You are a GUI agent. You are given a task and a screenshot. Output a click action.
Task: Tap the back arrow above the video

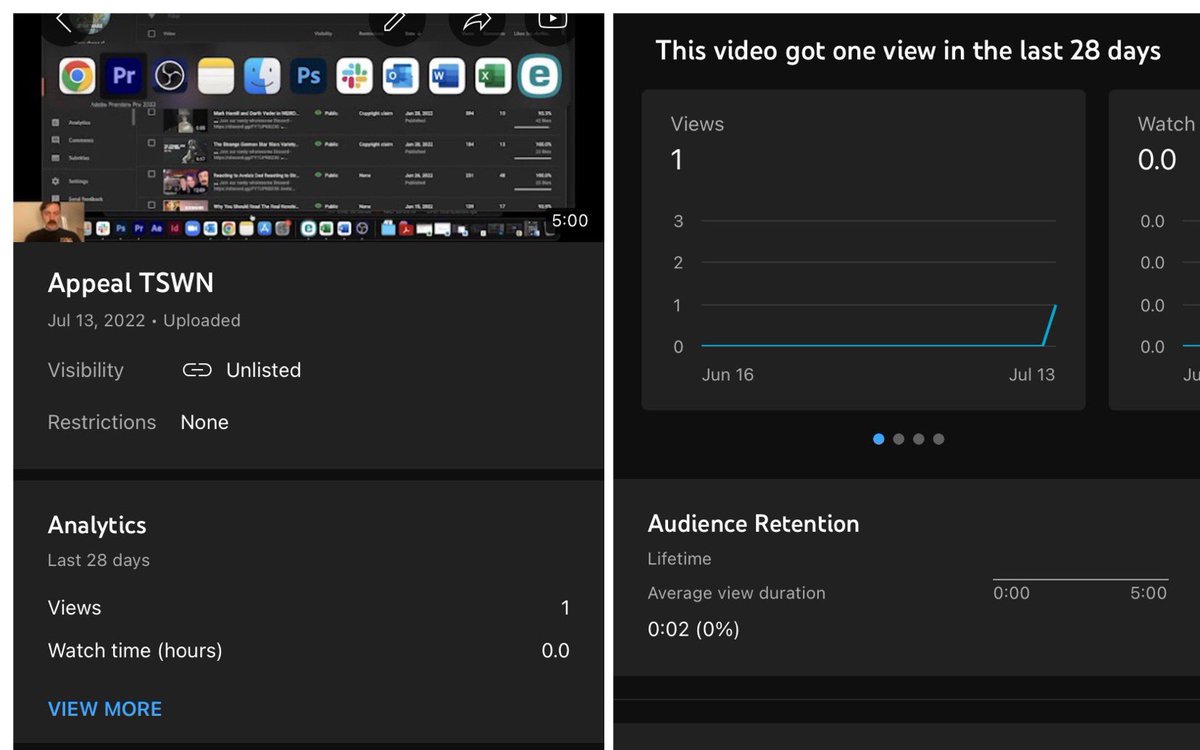(x=64, y=20)
